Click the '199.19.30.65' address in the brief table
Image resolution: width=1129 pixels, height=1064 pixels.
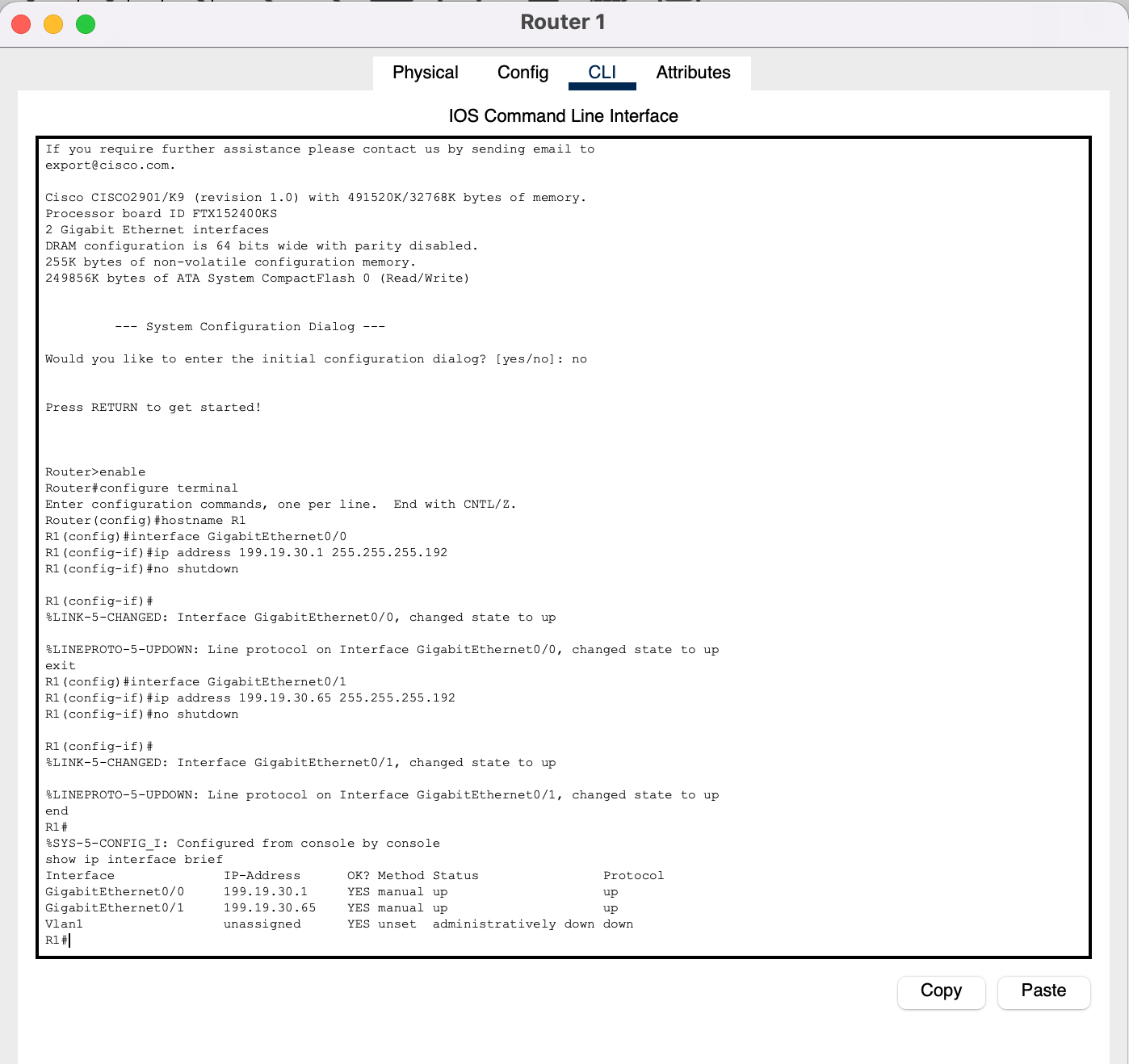270,908
